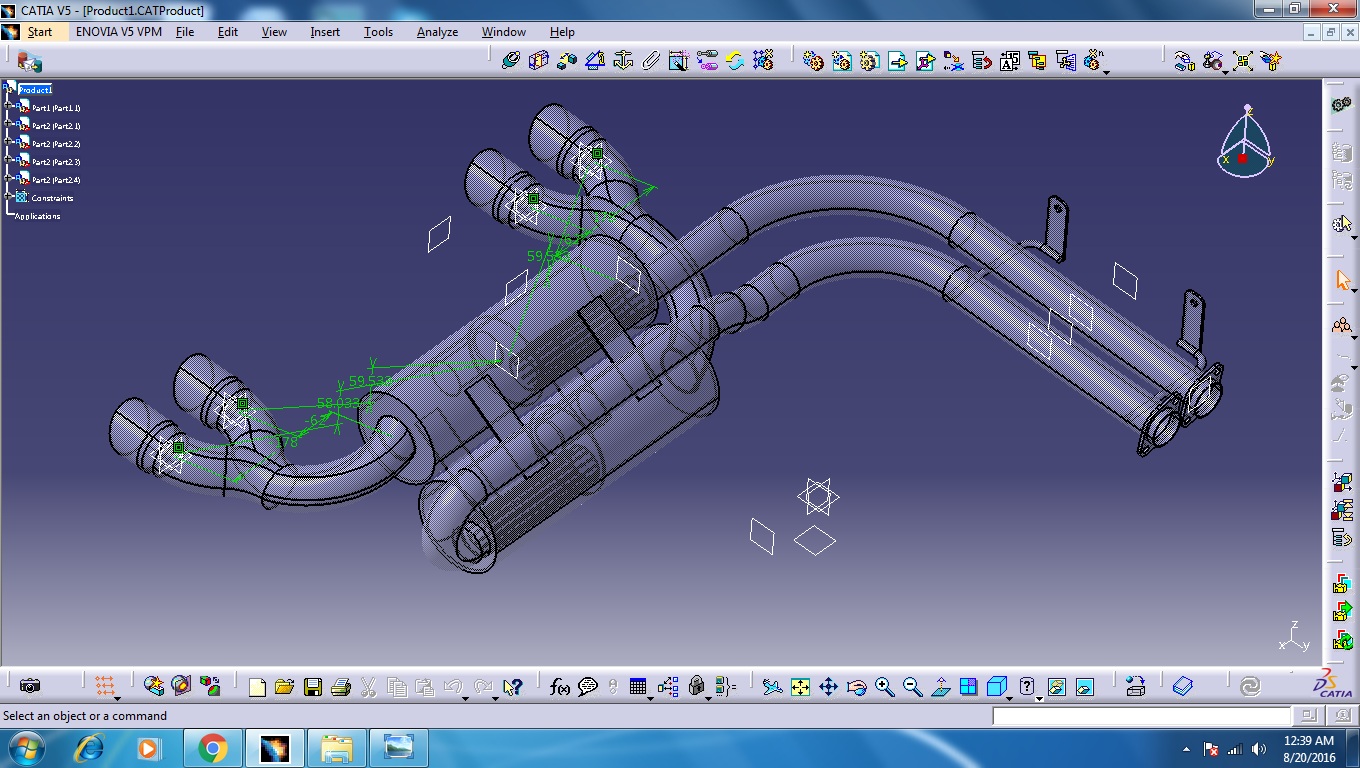The width and height of the screenshot is (1360, 768).
Task: Click the Update All icon
Action: coord(735,61)
